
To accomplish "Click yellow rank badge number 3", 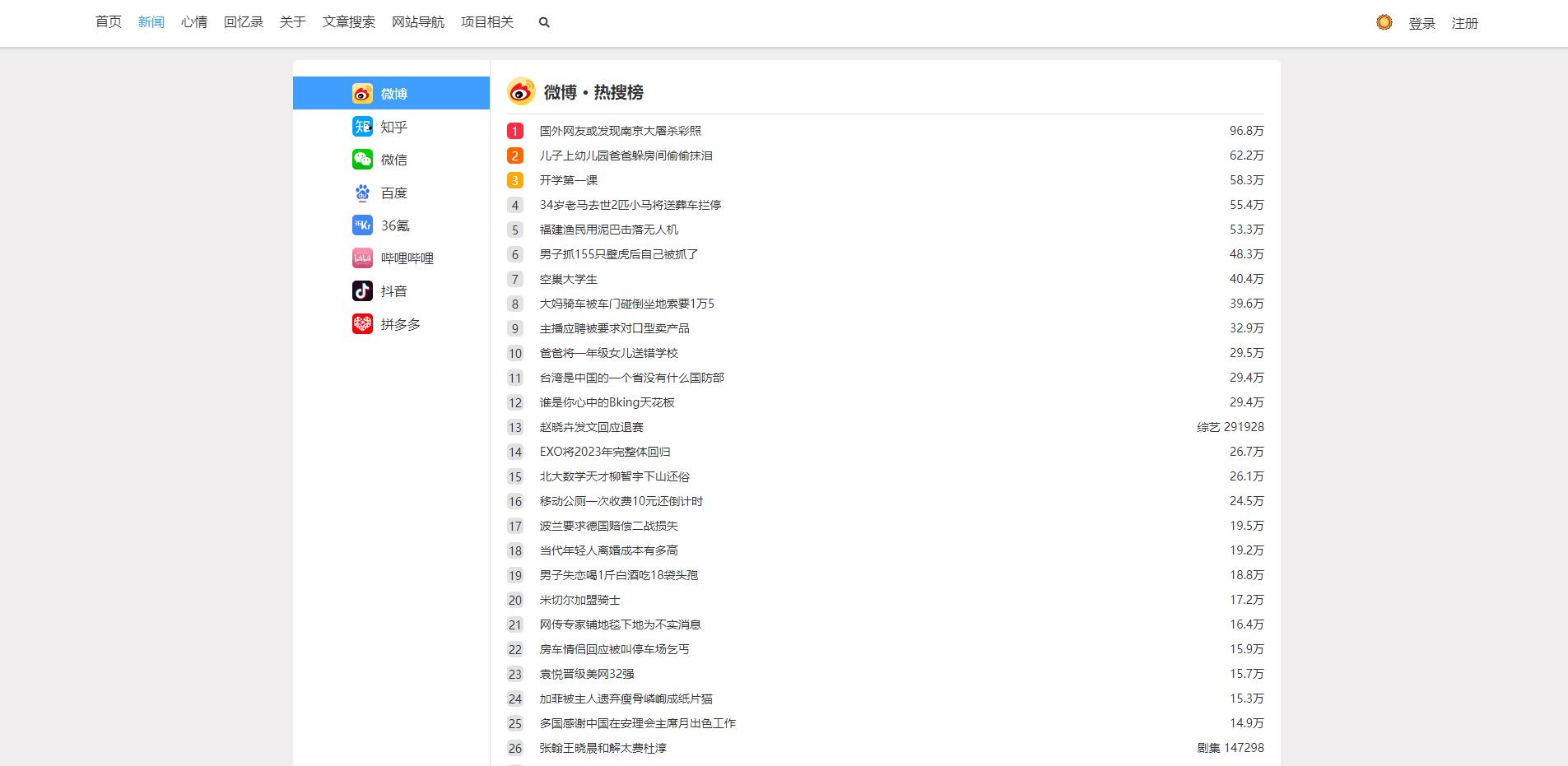I will pos(515,180).
